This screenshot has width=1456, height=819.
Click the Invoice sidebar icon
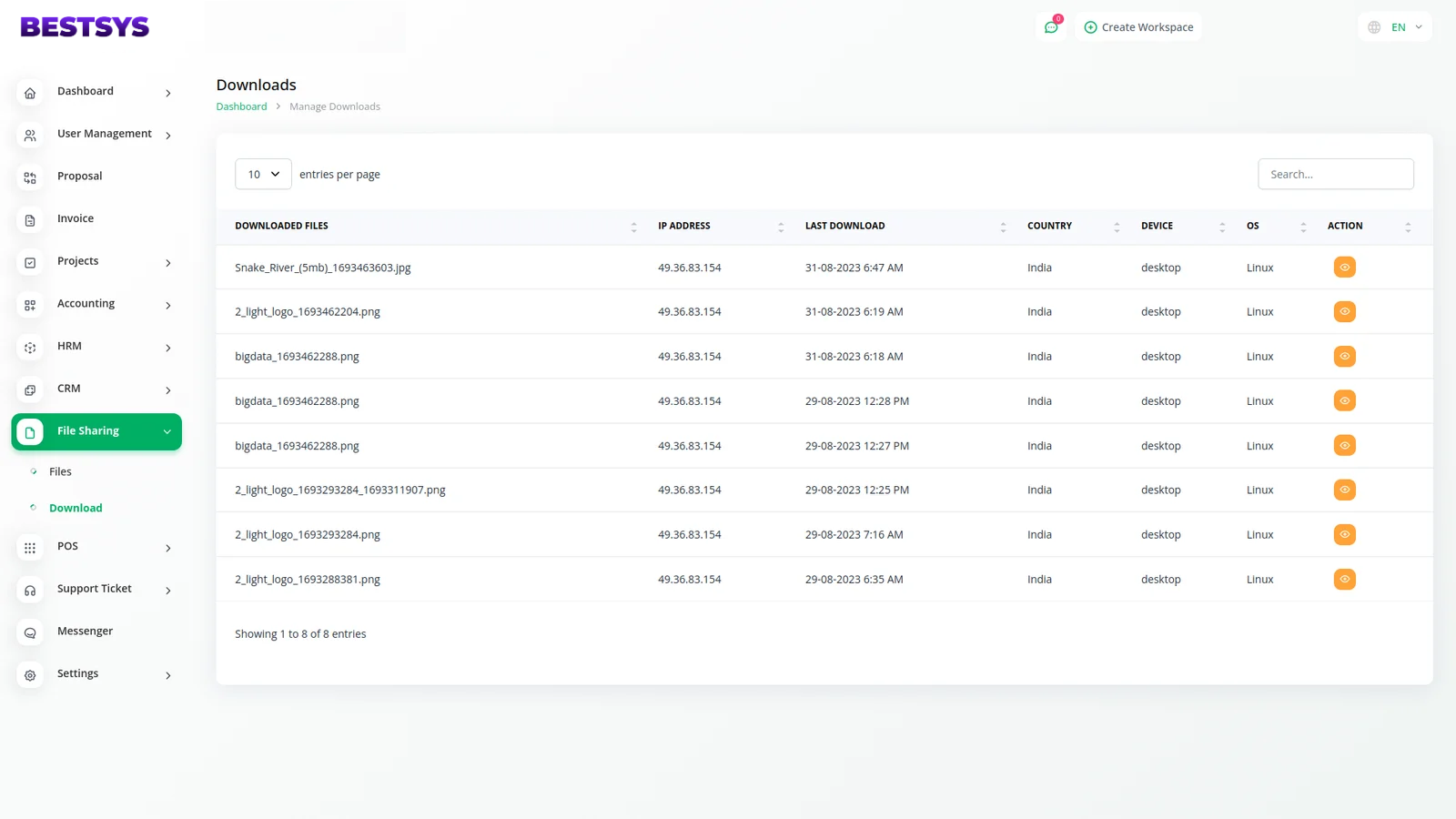tap(30, 220)
